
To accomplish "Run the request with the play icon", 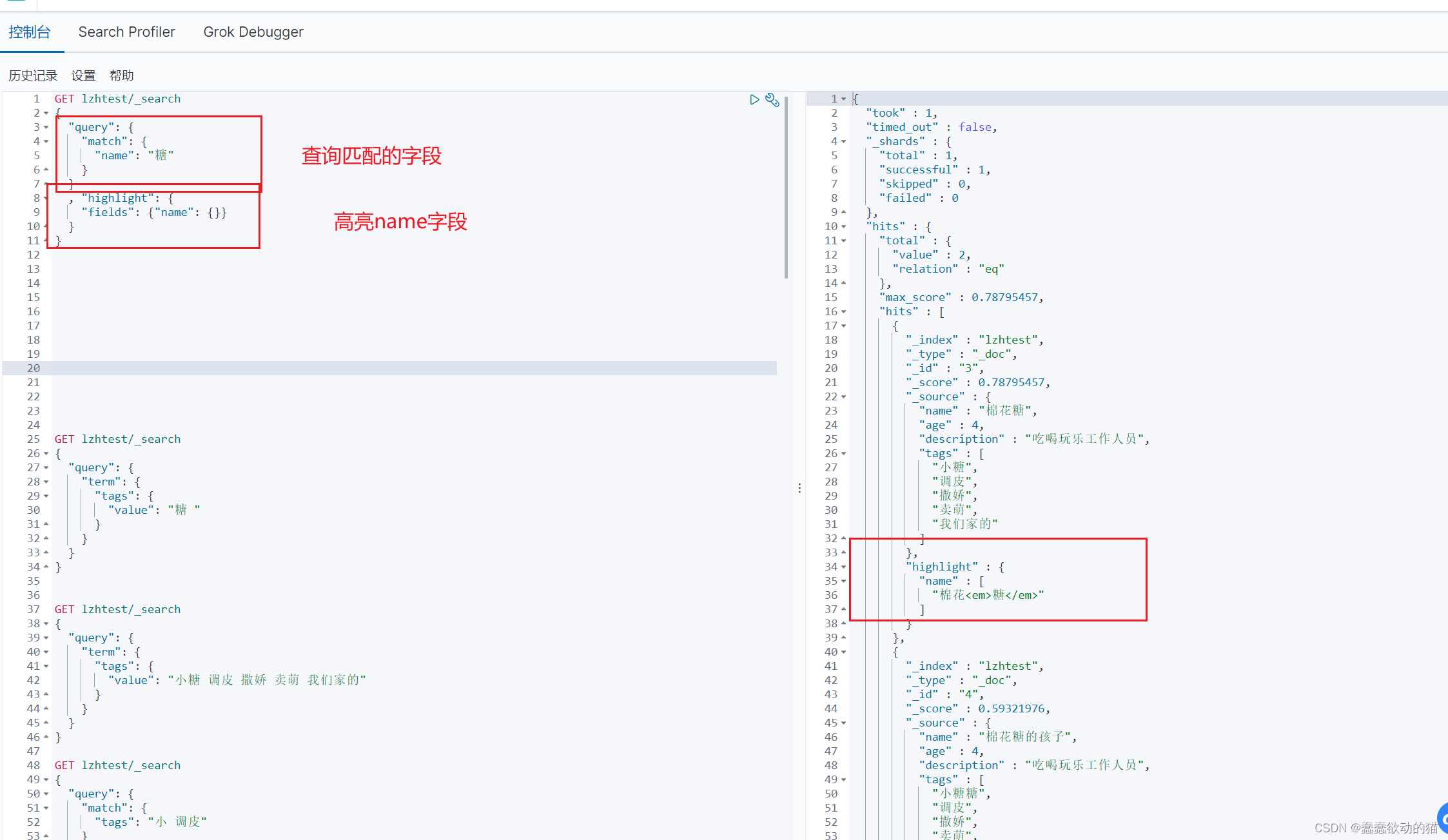I will [x=754, y=99].
